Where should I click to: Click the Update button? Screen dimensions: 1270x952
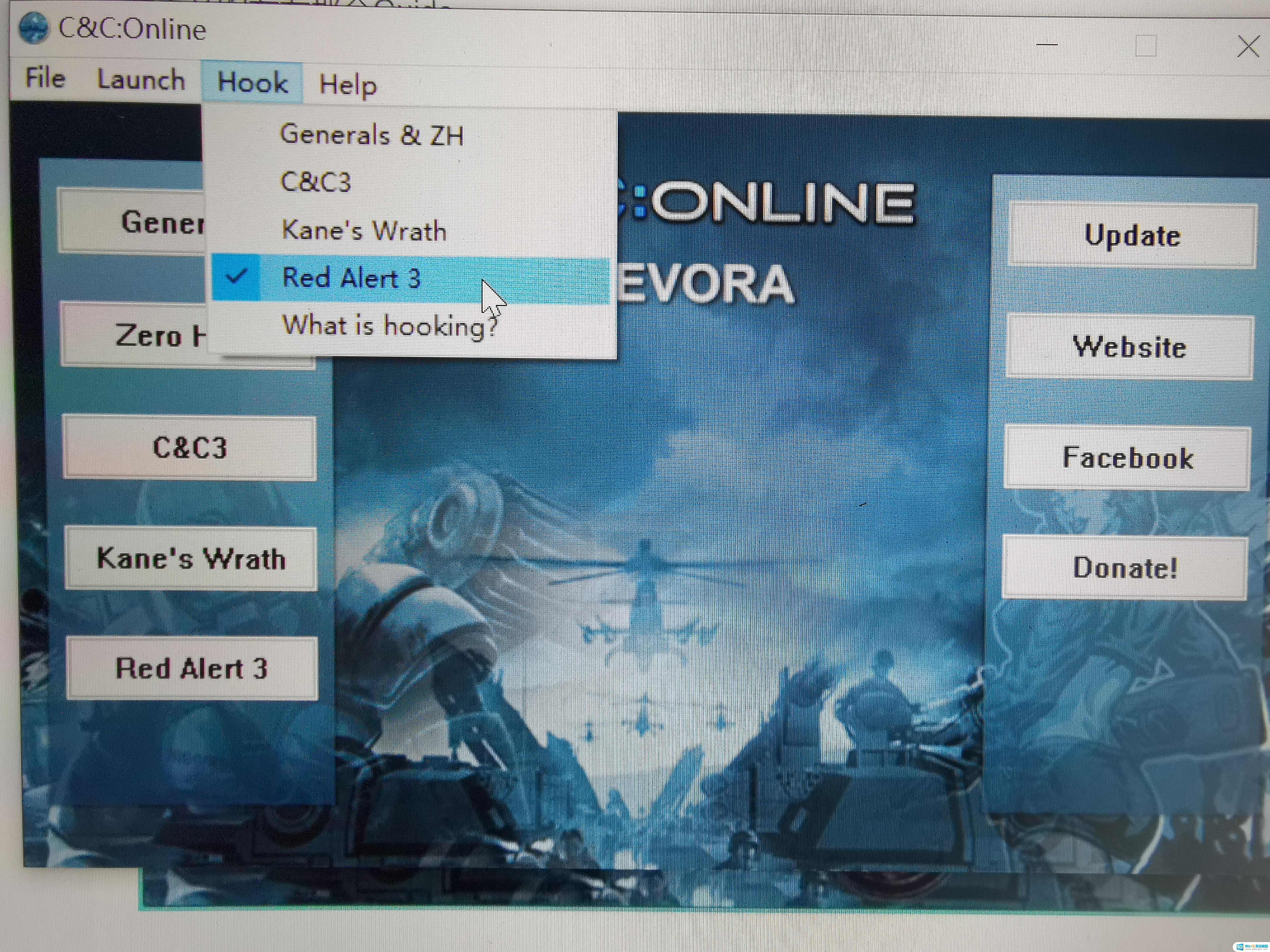click(x=1133, y=235)
